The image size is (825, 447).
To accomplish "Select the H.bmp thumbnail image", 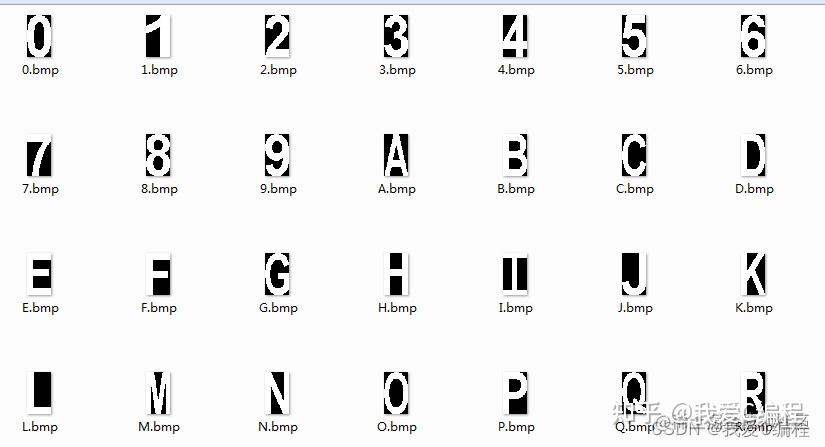I will click(x=396, y=274).
